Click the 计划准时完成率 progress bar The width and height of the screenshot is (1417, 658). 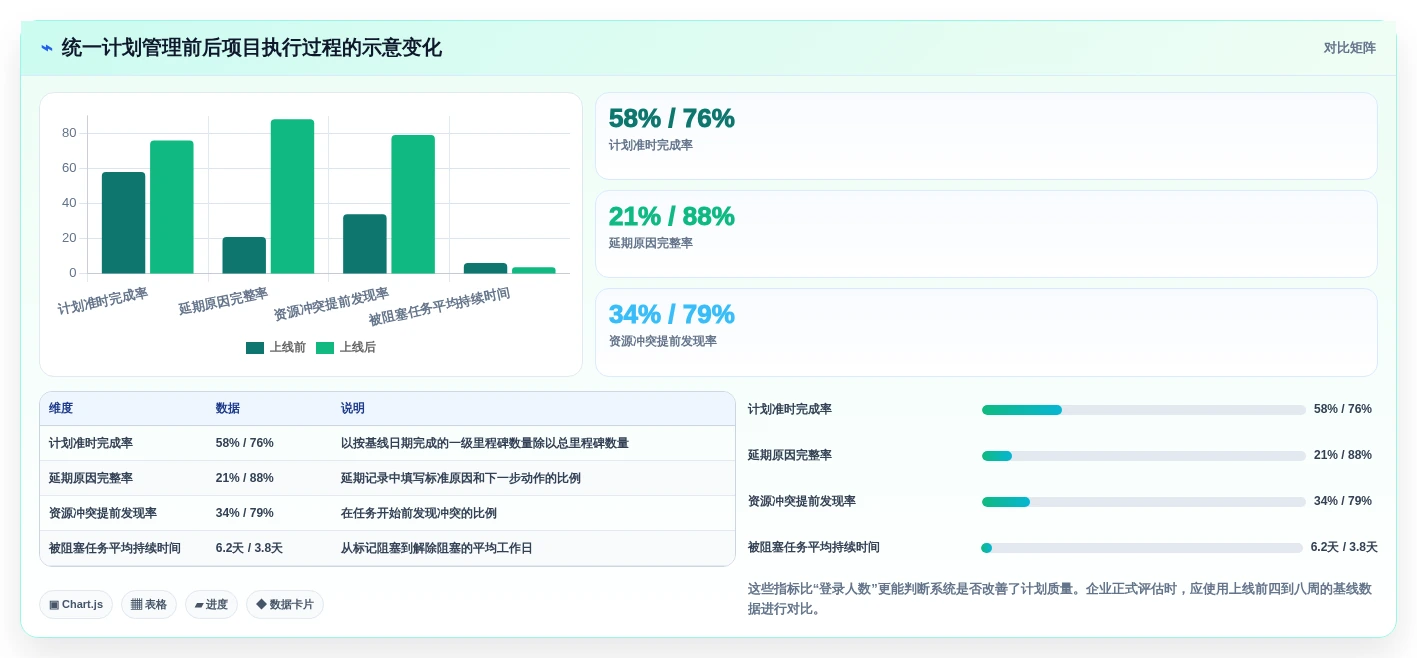[x=1144, y=410]
